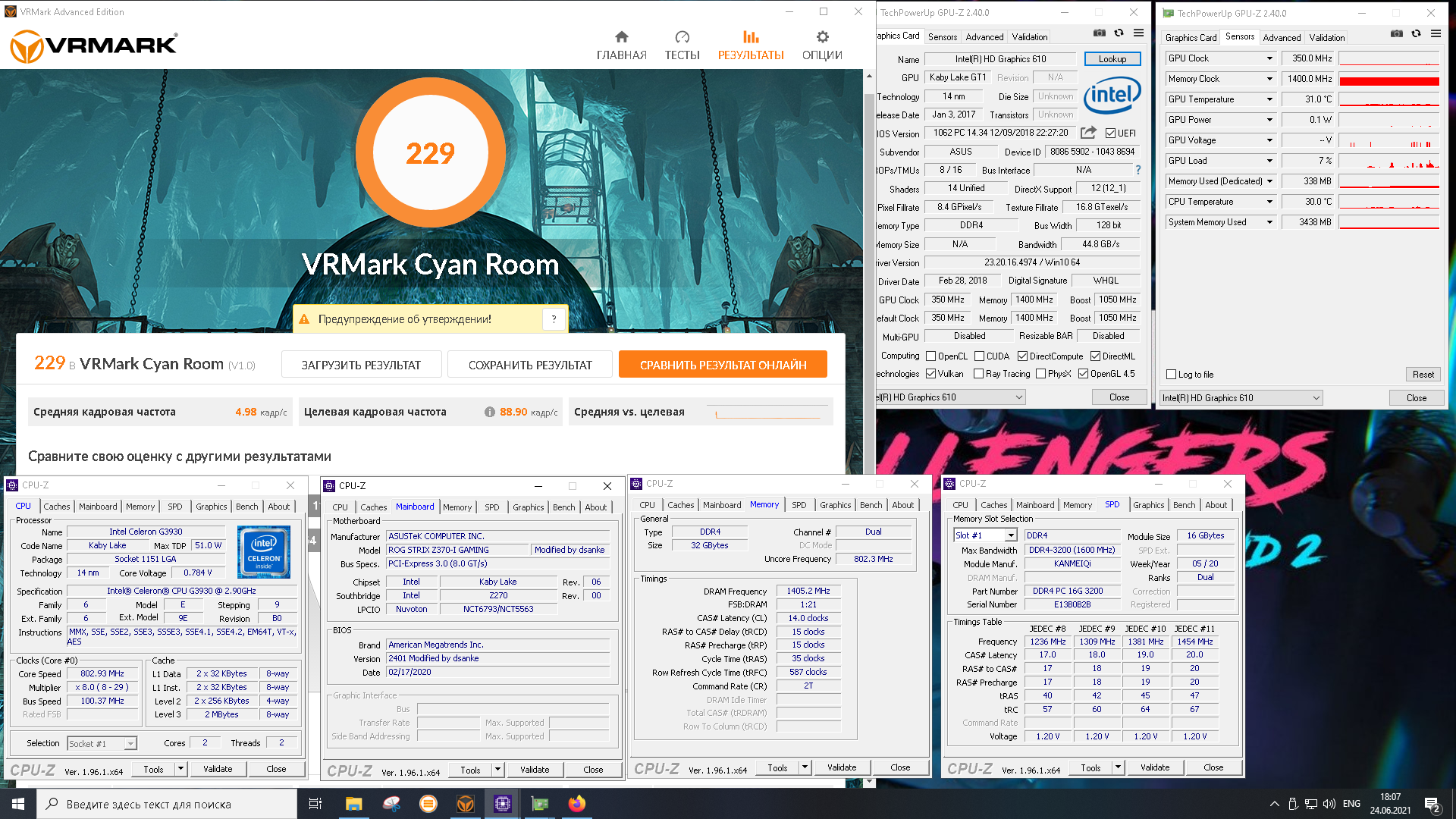Screen dimensions: 1456x819
Task: Click СРАВНИТЬ РЕЗУЛЬТАТ ОНЛАЙН button
Action: click(723, 365)
